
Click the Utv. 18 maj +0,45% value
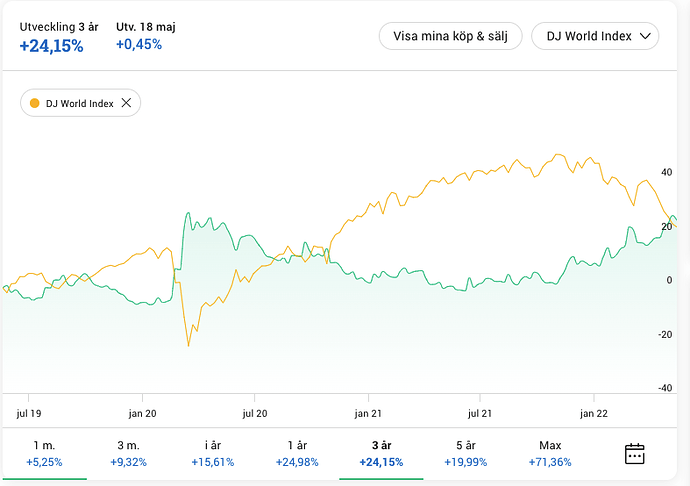point(139,44)
